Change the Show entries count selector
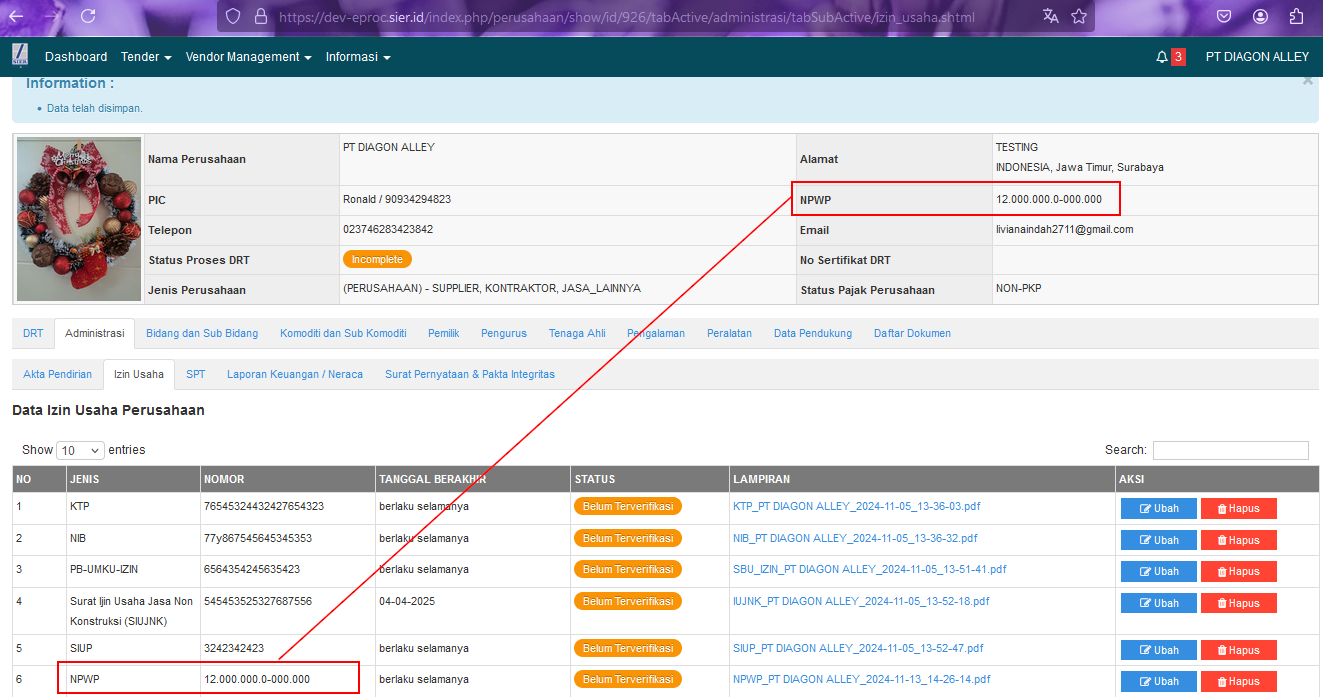The image size is (1323, 697). point(80,451)
